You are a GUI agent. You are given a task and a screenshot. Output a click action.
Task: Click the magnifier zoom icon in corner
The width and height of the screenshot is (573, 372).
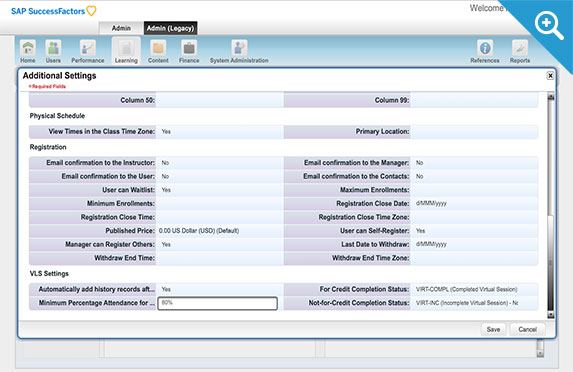click(x=549, y=25)
